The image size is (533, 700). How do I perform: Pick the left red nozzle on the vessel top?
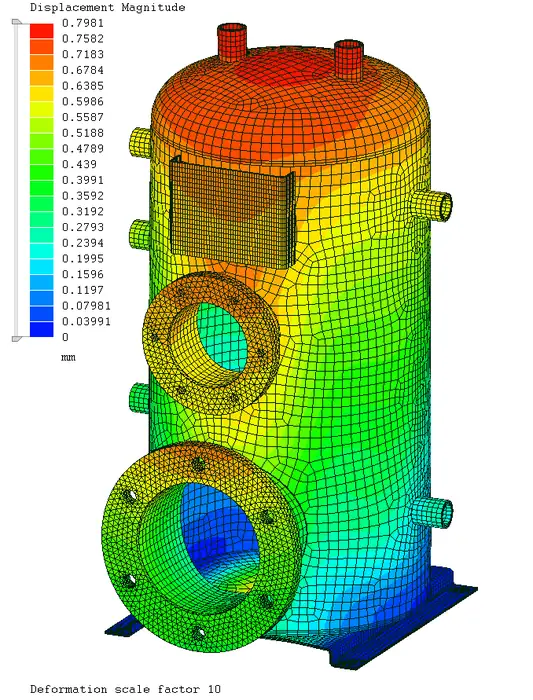pos(232,42)
